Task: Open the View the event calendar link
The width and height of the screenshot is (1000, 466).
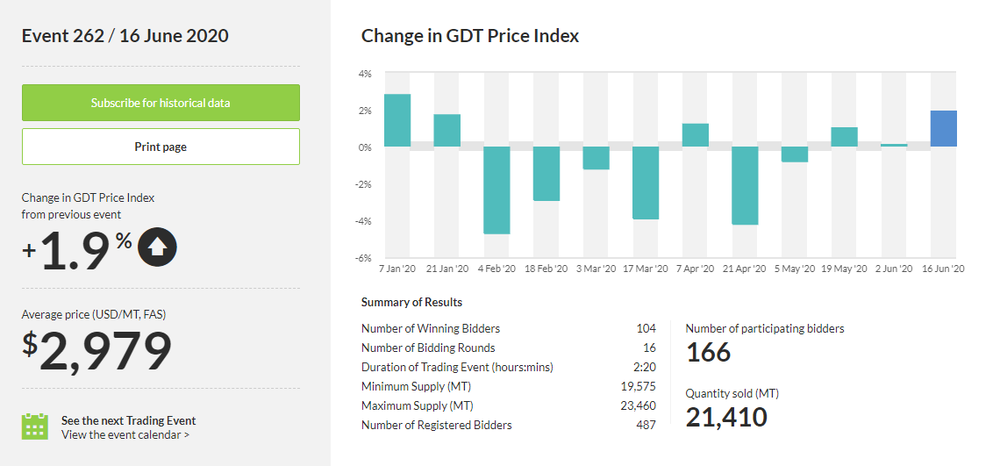Action: pos(125,435)
